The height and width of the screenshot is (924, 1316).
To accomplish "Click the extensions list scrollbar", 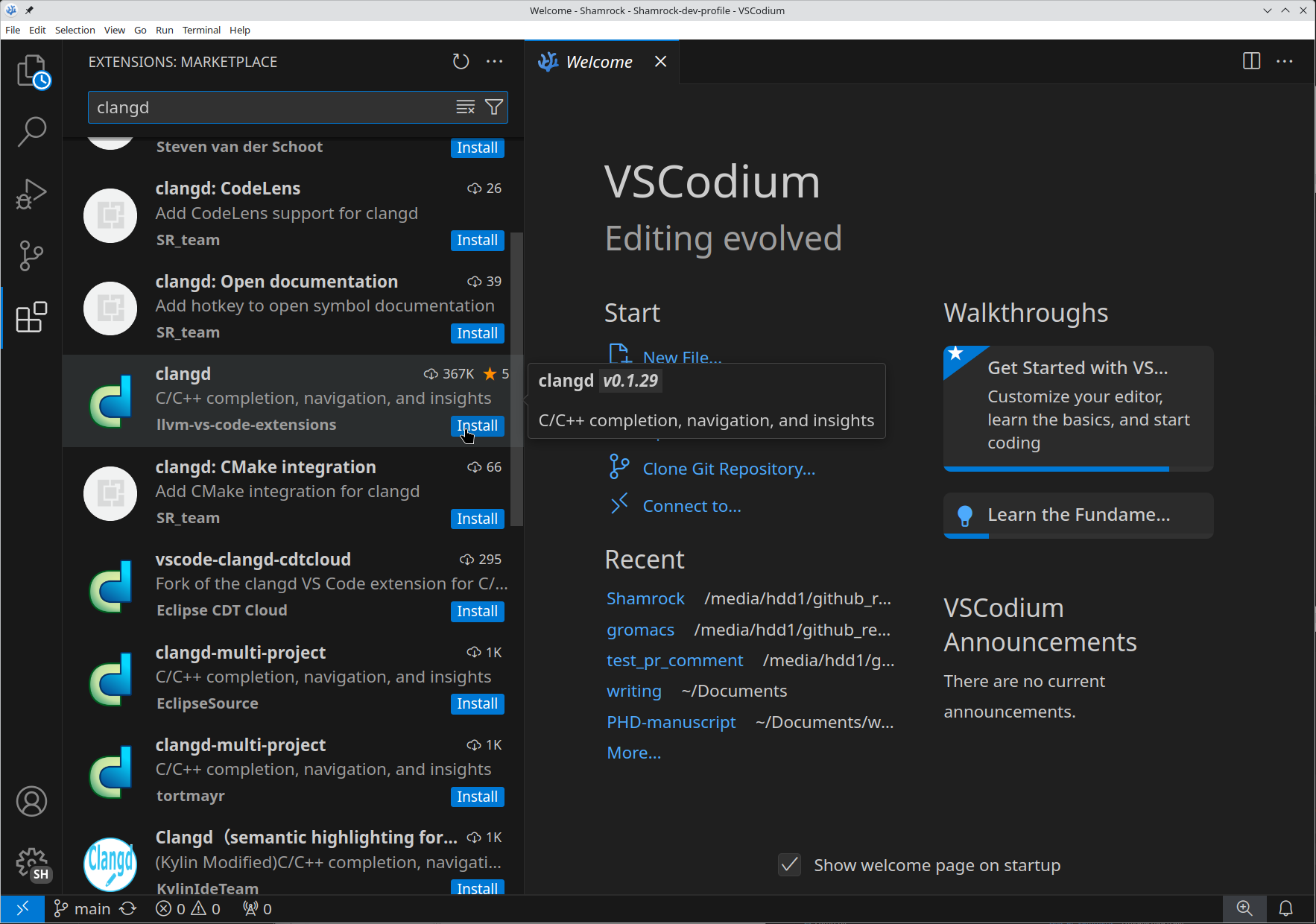I will click(x=516, y=379).
